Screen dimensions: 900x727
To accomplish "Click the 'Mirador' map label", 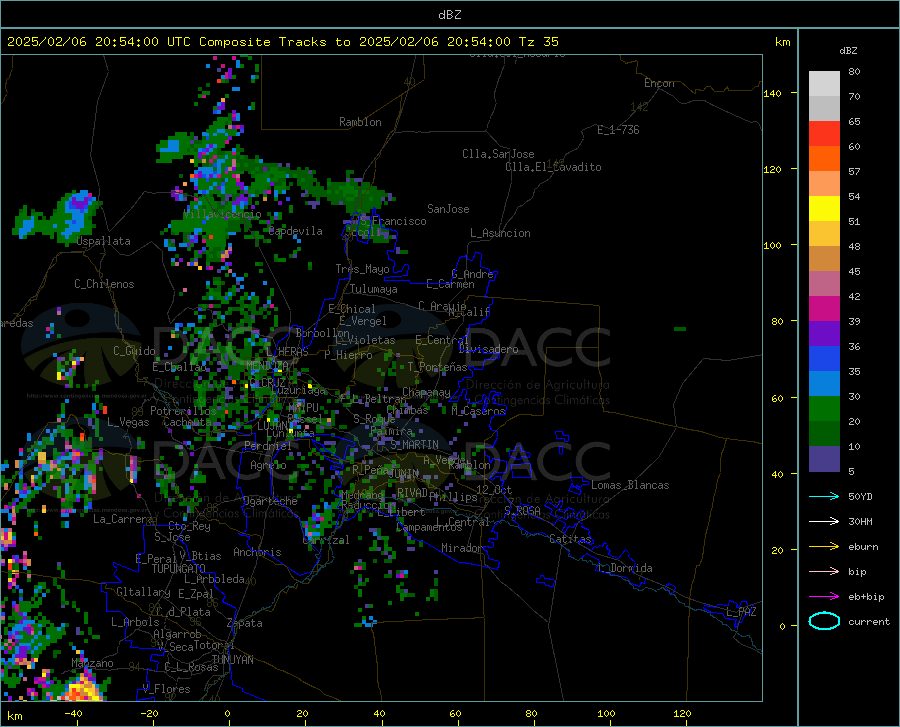I will [462, 548].
